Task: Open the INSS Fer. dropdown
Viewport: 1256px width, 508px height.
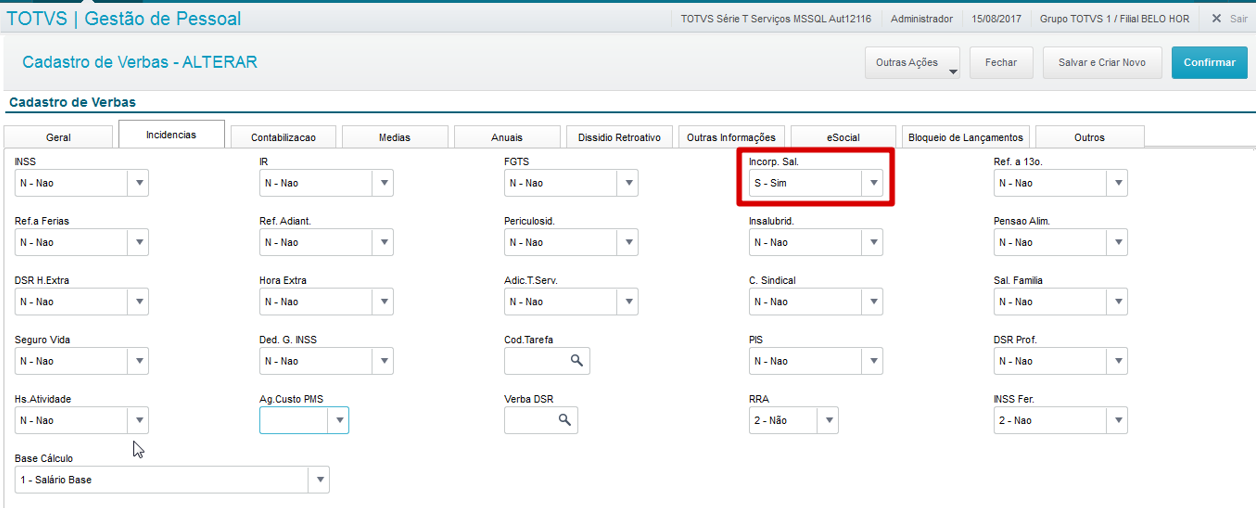Action: pos(1117,421)
